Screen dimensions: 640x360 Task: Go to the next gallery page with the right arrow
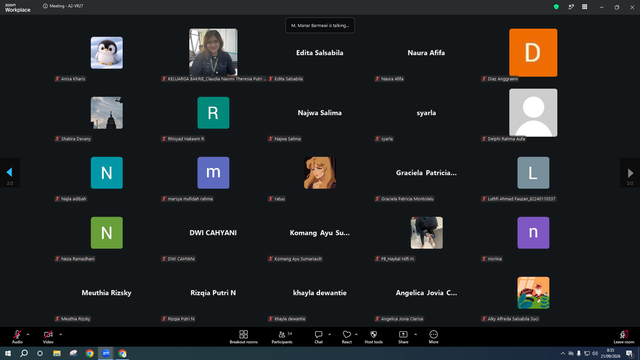coord(630,173)
